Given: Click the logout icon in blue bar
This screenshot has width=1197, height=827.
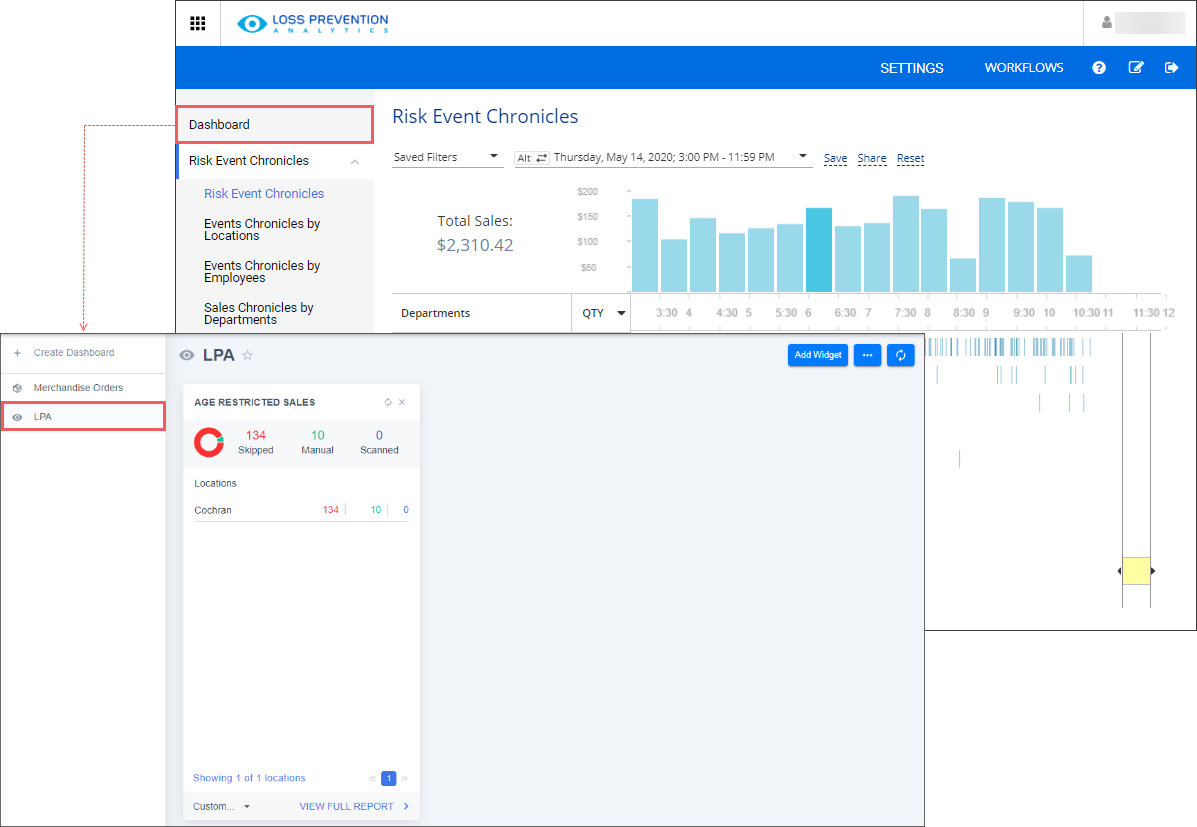Looking at the screenshot, I should (1172, 68).
